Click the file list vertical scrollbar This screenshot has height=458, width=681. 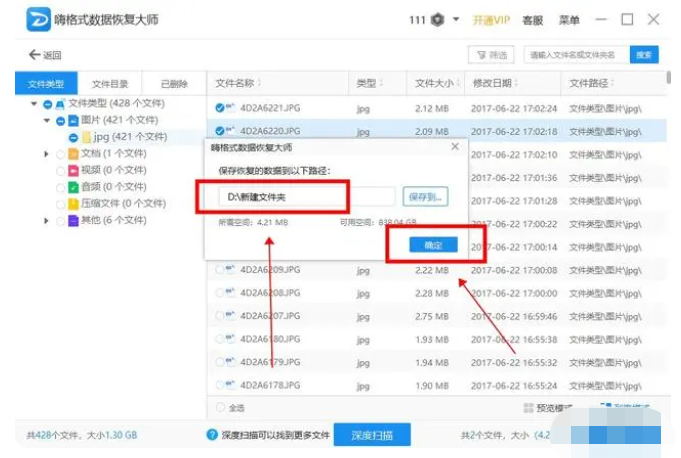(x=668, y=77)
